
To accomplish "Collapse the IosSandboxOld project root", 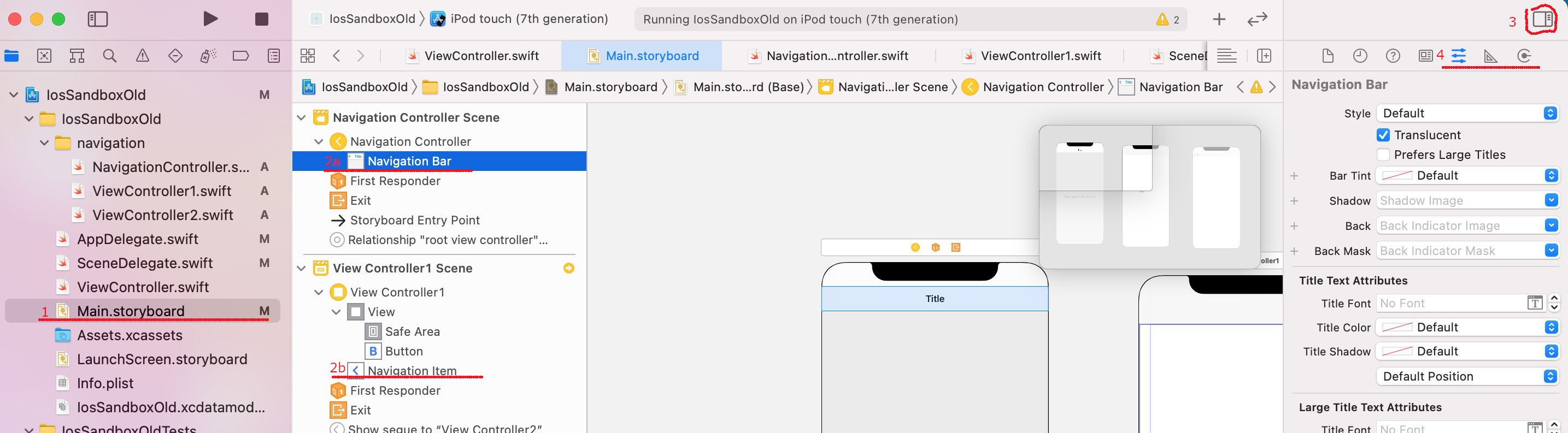I will [14, 95].
